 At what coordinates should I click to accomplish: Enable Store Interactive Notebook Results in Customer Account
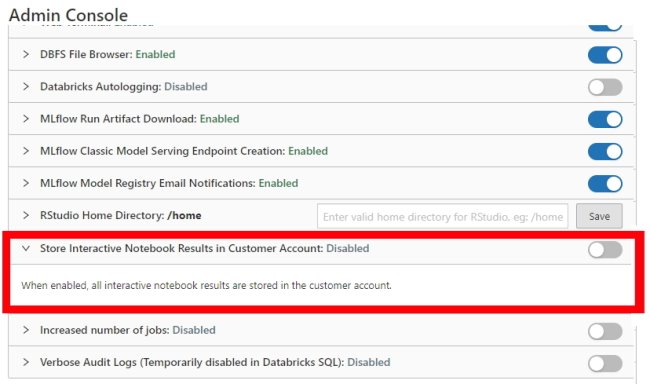click(605, 250)
